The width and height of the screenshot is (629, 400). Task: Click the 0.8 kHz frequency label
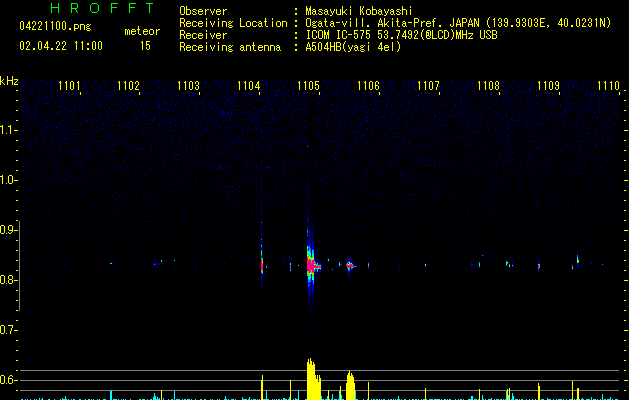pyautogui.click(x=8, y=280)
